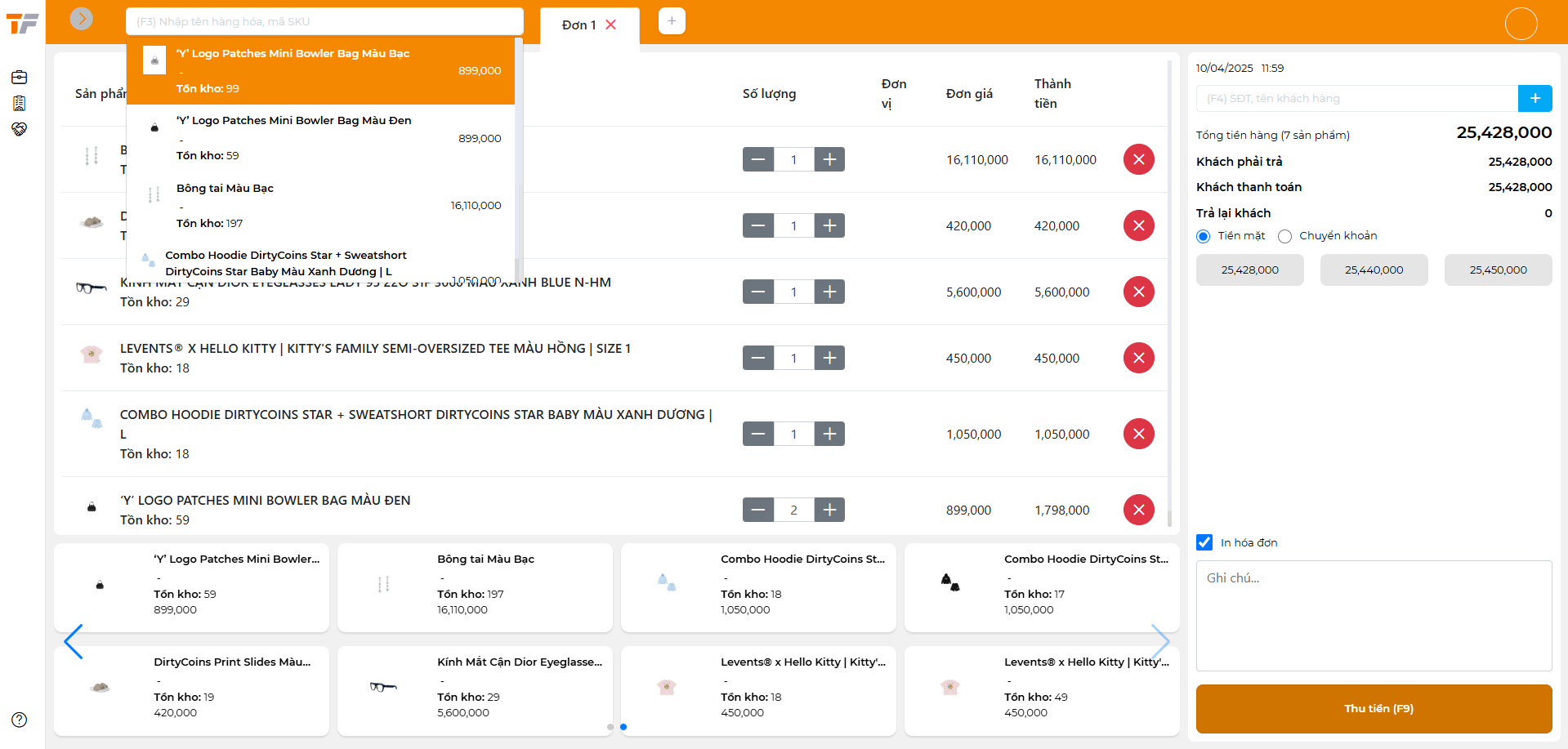
Task: Add DirtyCoins Print Slides product card
Action: tap(191, 691)
